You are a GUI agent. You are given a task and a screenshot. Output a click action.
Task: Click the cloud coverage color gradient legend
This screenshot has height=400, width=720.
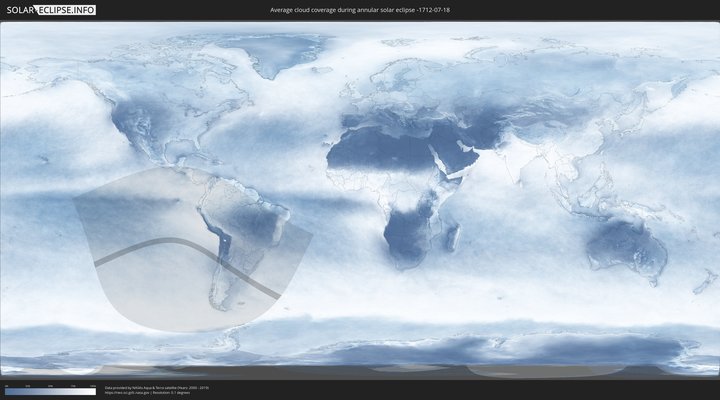click(50, 391)
